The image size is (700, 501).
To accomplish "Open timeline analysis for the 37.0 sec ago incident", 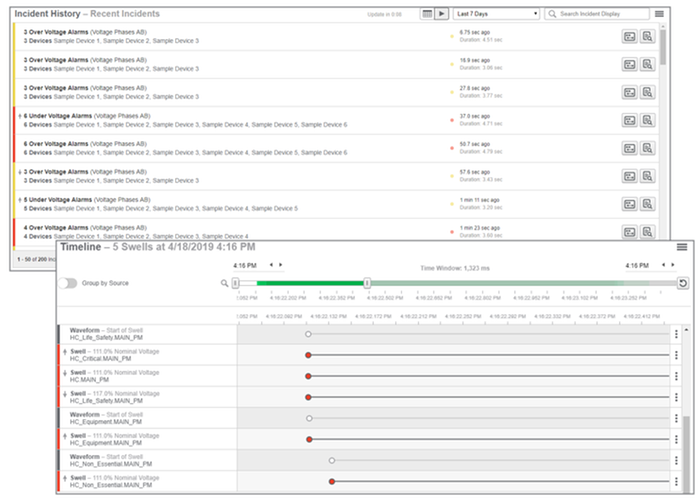I will [x=629, y=120].
